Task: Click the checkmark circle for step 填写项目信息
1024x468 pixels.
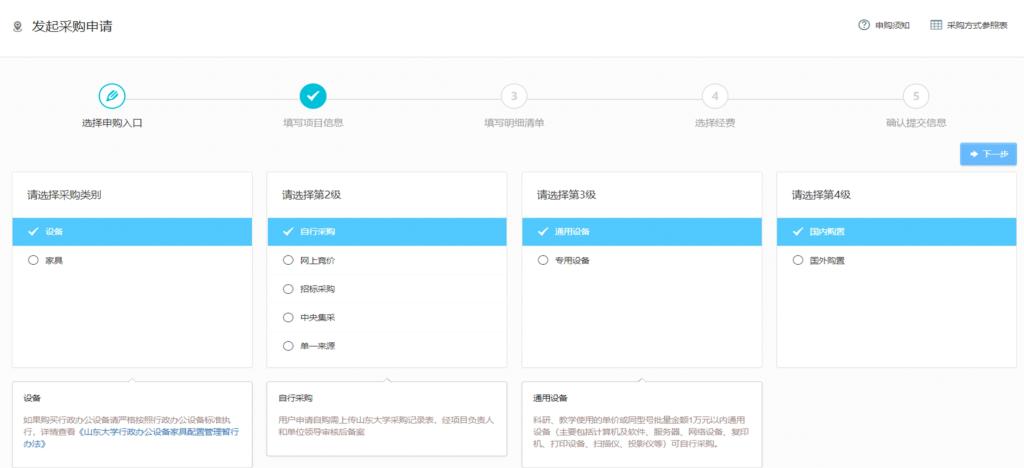Action: [313, 97]
